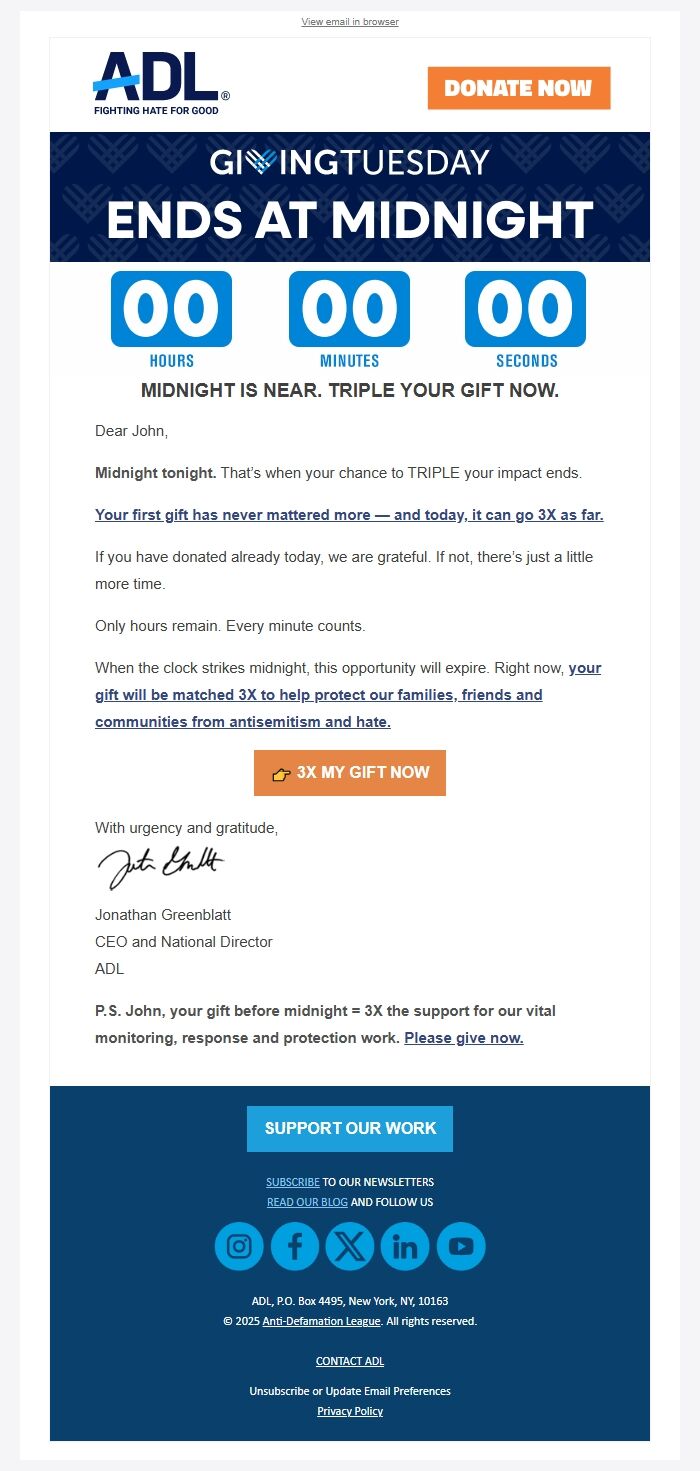Open the Privacy Policy link
The width and height of the screenshot is (700, 1471).
349,1411
